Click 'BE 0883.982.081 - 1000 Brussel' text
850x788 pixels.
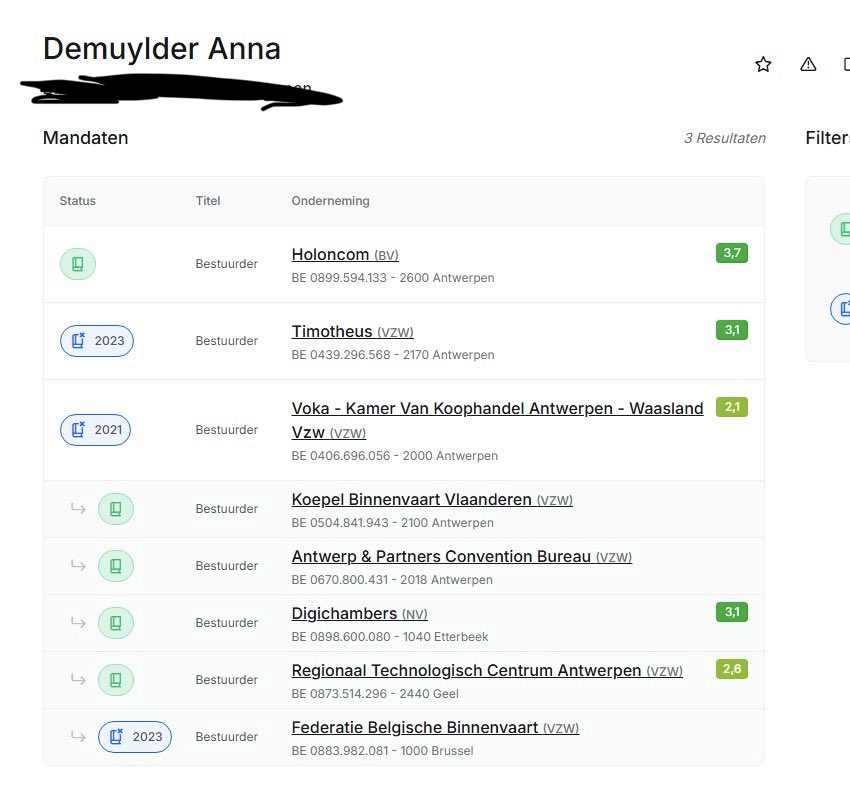click(382, 751)
